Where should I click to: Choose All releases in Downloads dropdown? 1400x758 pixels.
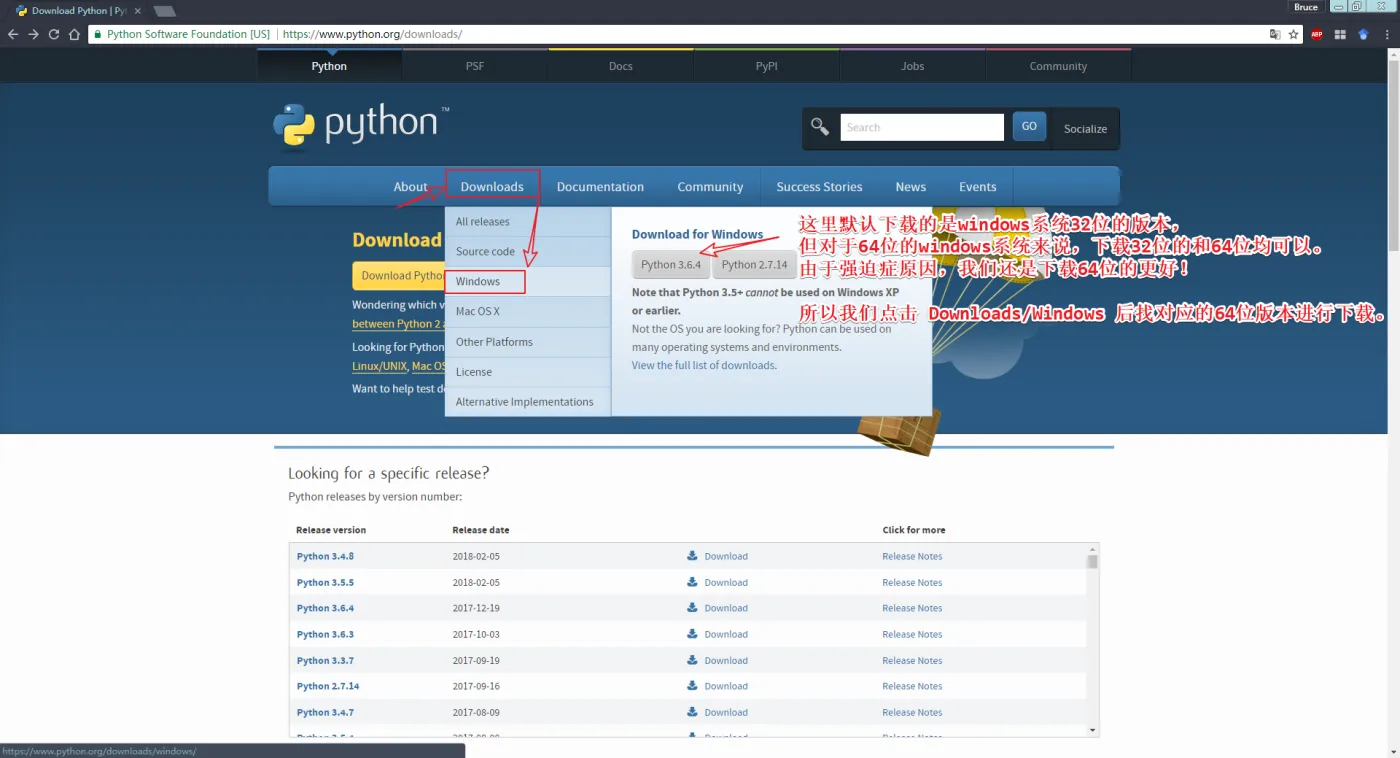click(x=527, y=222)
